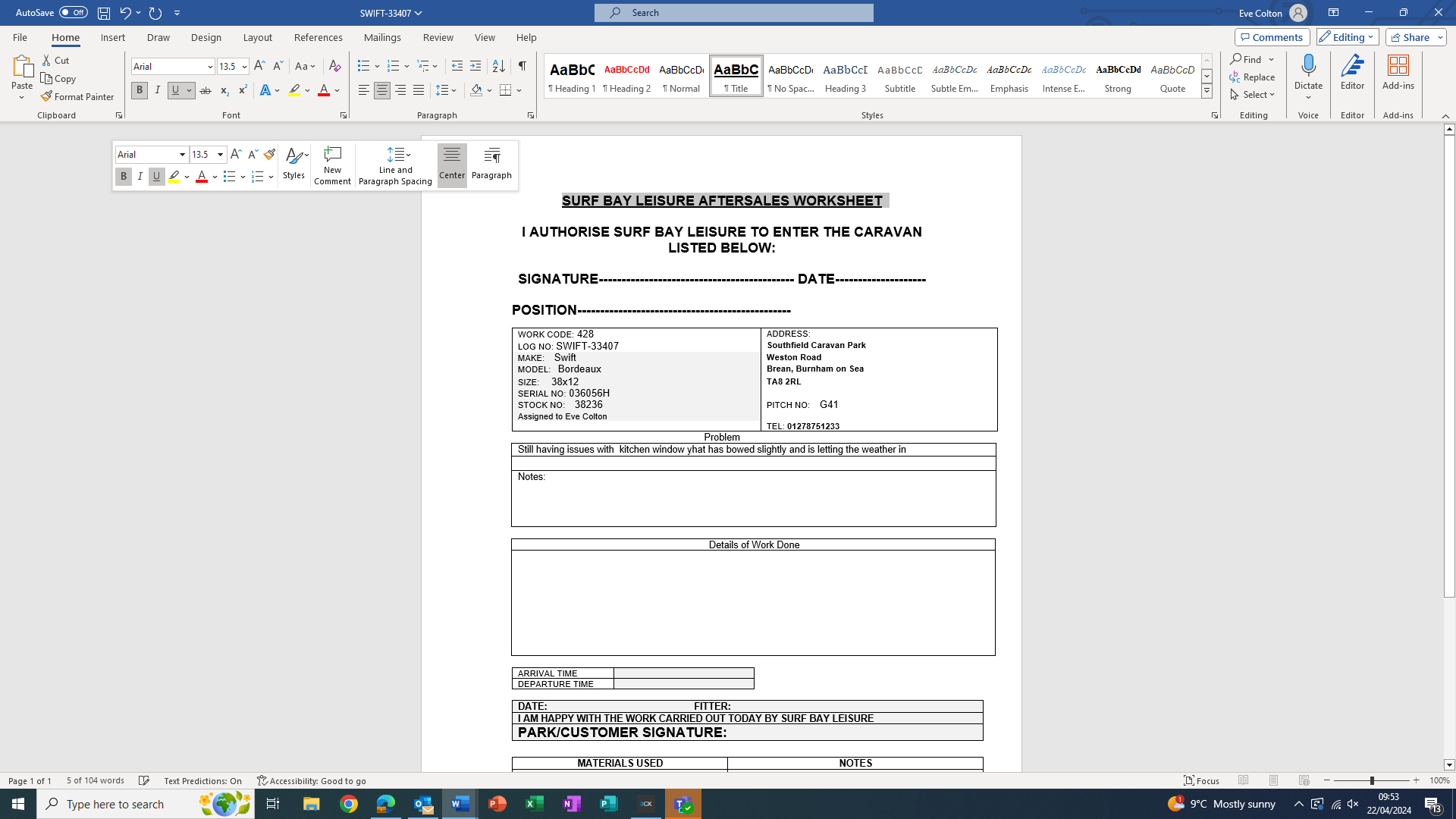Open the Editing mode dropdown
Viewport: 1456px width, 819px height.
[1347, 37]
